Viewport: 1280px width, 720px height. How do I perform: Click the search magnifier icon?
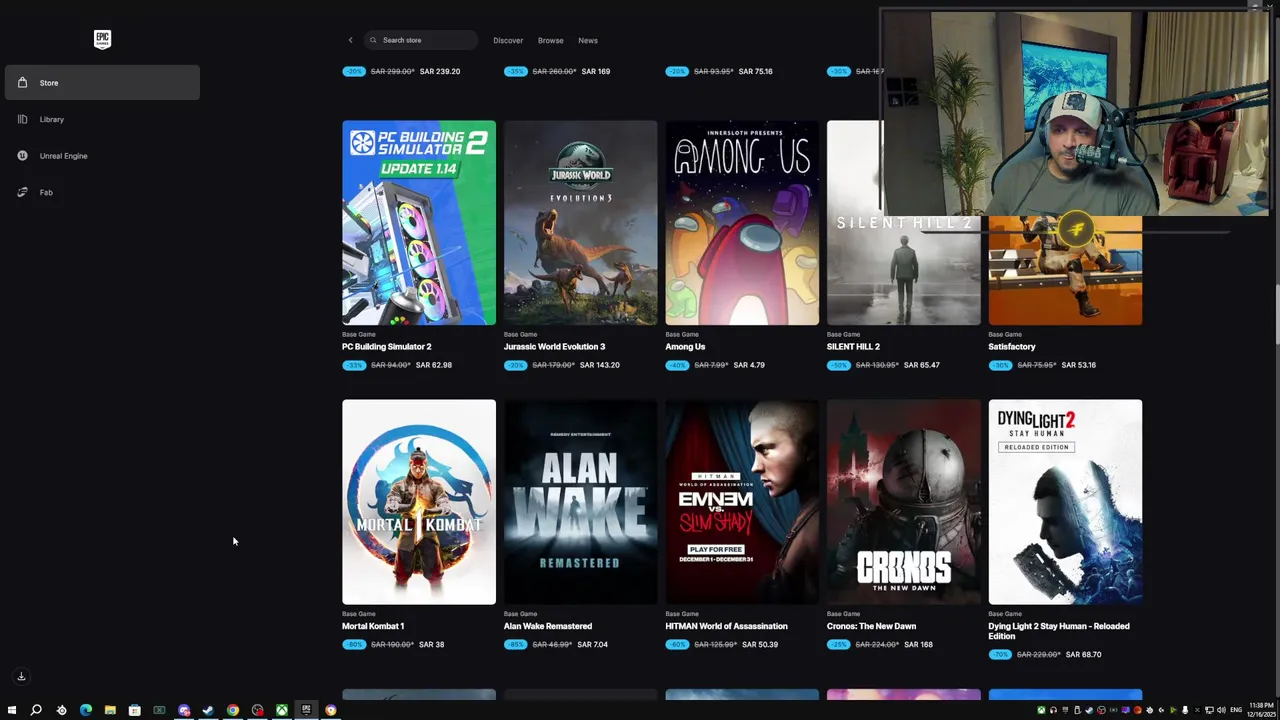pyautogui.click(x=373, y=40)
